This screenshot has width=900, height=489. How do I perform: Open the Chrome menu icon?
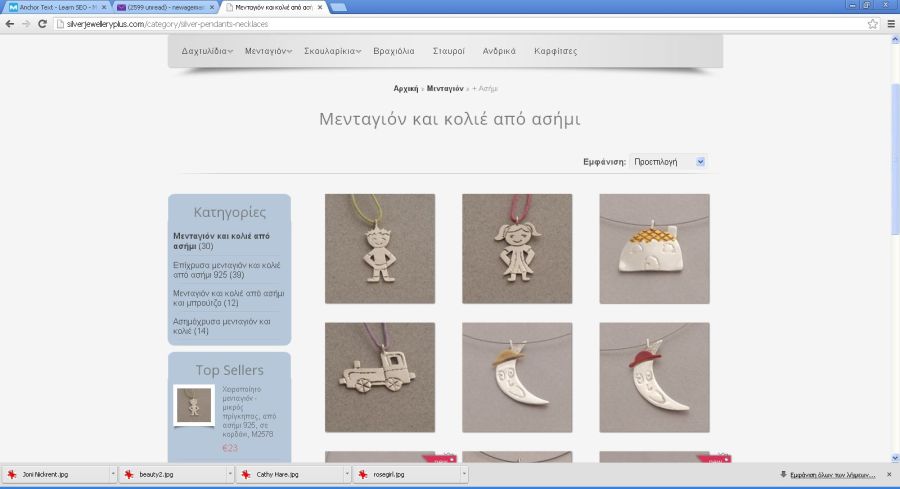(x=890, y=23)
